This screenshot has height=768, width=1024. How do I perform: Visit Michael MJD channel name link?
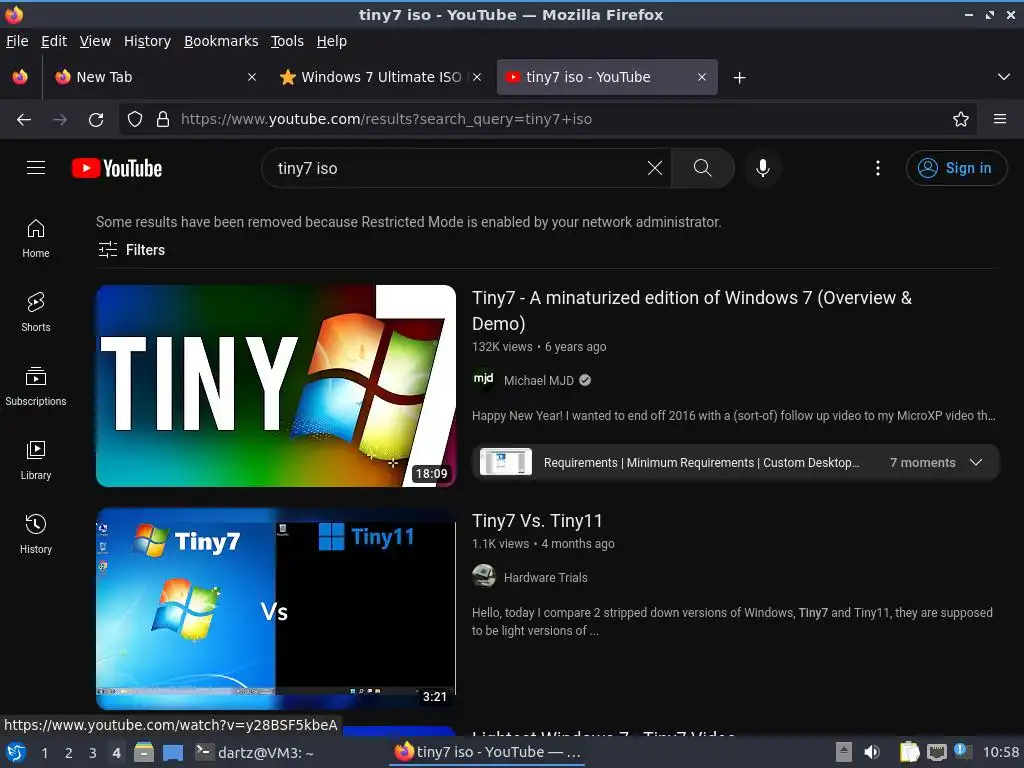pyautogui.click(x=539, y=381)
